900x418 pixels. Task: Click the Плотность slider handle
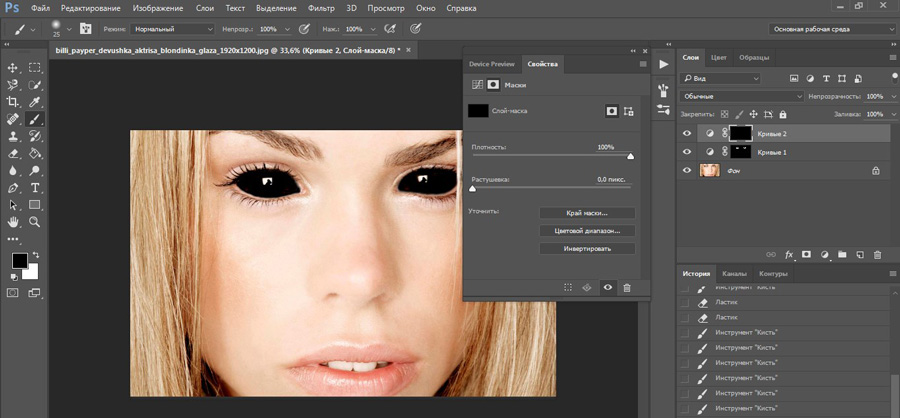coord(630,156)
